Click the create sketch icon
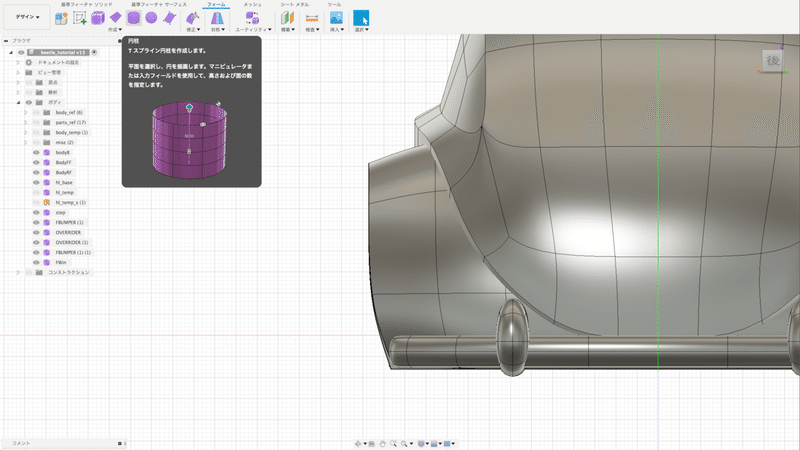800x450 pixels. pos(80,18)
